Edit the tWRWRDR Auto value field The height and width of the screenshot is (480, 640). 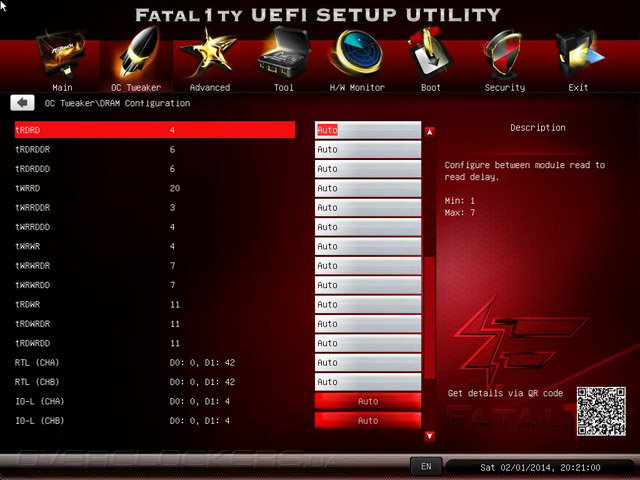coord(368,266)
